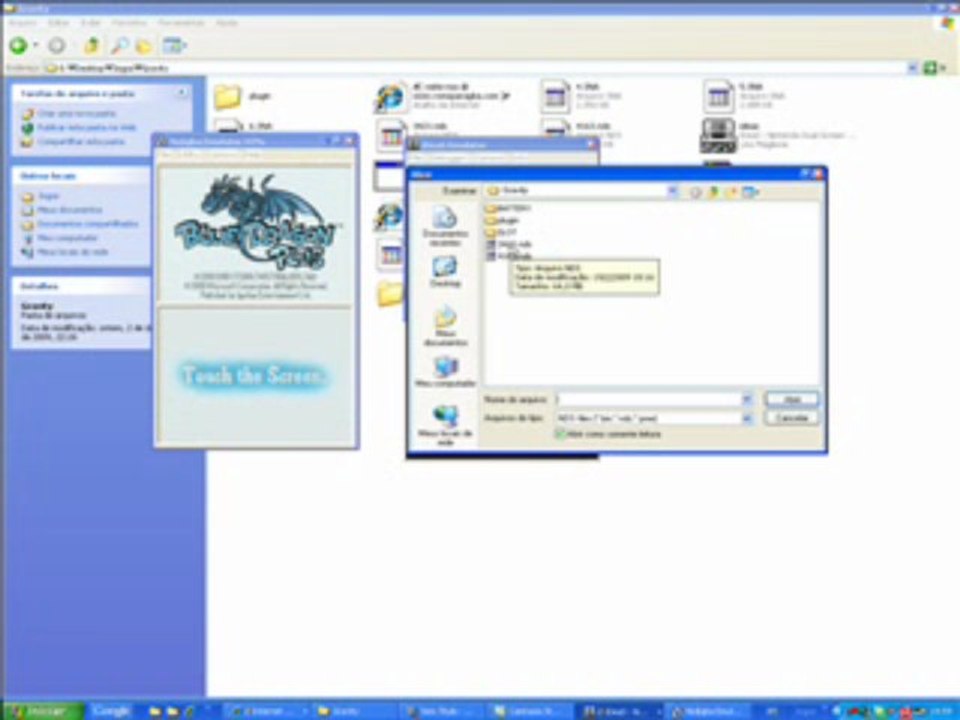960x720 pixels.
Task: Go up one folder level in Explorer toolbar
Action: pyautogui.click(x=91, y=45)
